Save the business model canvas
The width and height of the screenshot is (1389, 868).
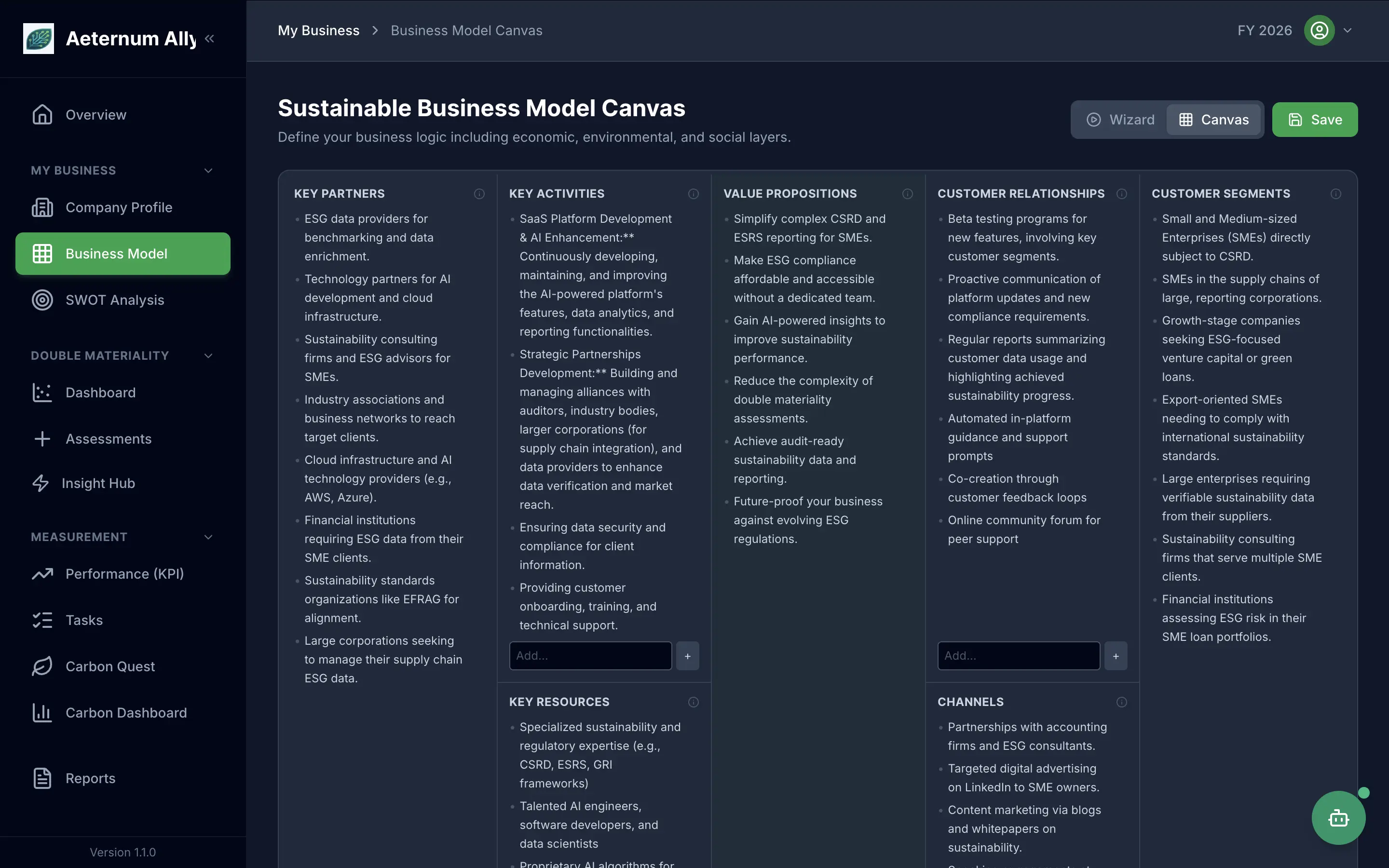[1314, 120]
